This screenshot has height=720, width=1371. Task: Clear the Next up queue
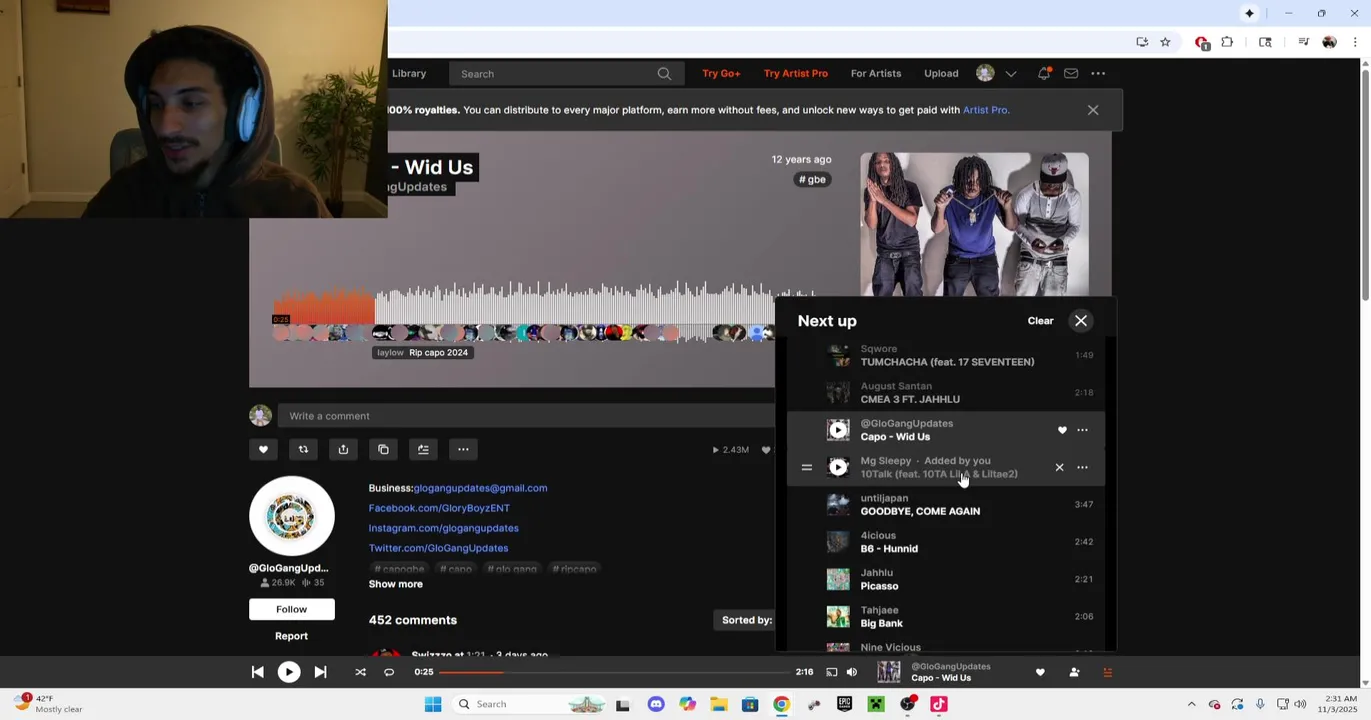click(1040, 321)
